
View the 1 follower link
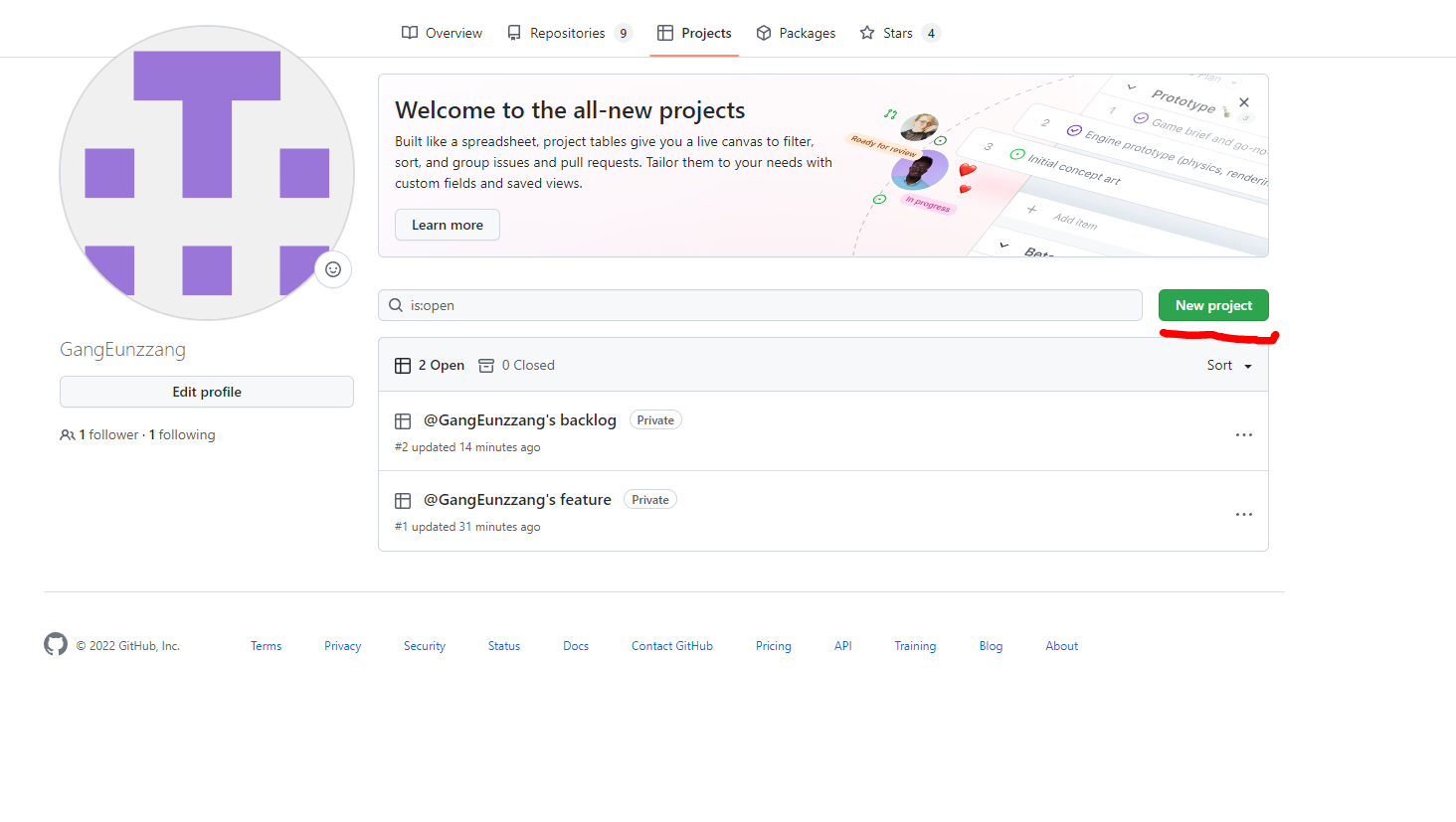pos(108,434)
